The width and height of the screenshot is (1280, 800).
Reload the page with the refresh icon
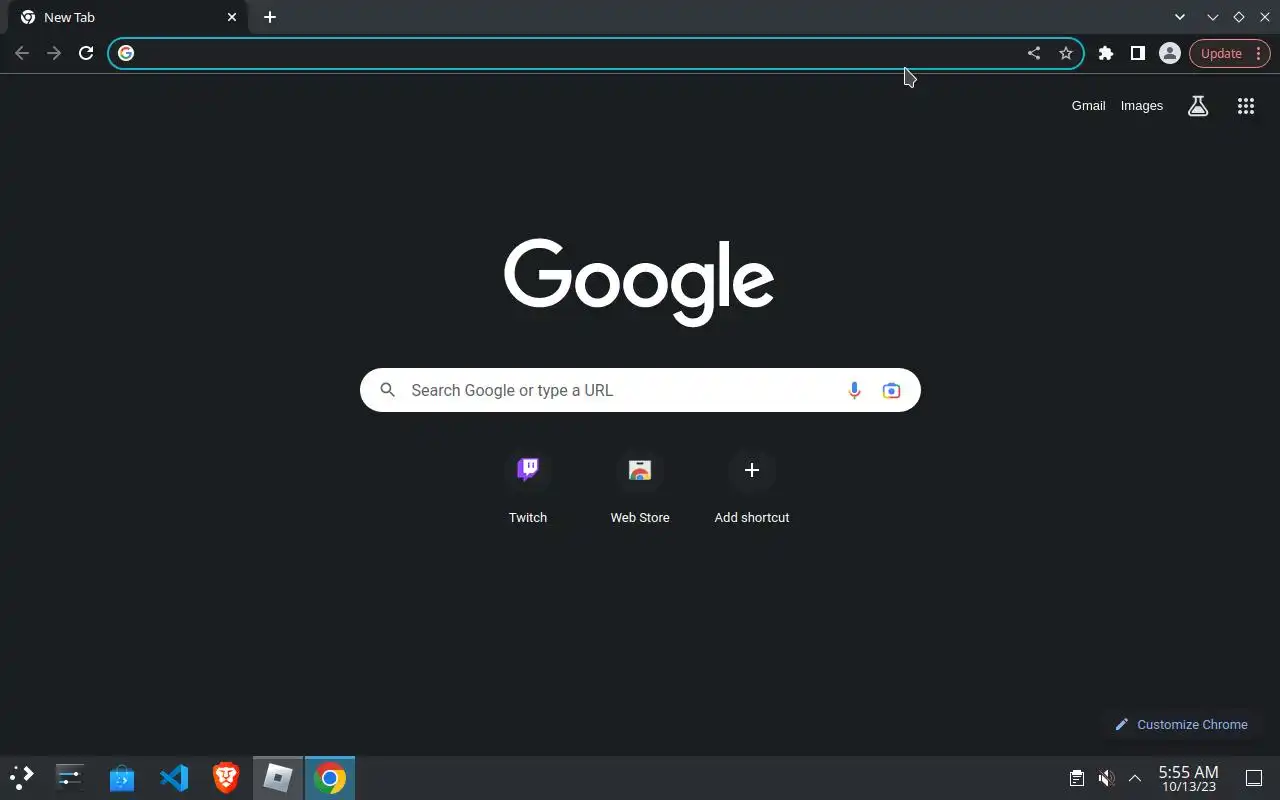click(x=86, y=53)
